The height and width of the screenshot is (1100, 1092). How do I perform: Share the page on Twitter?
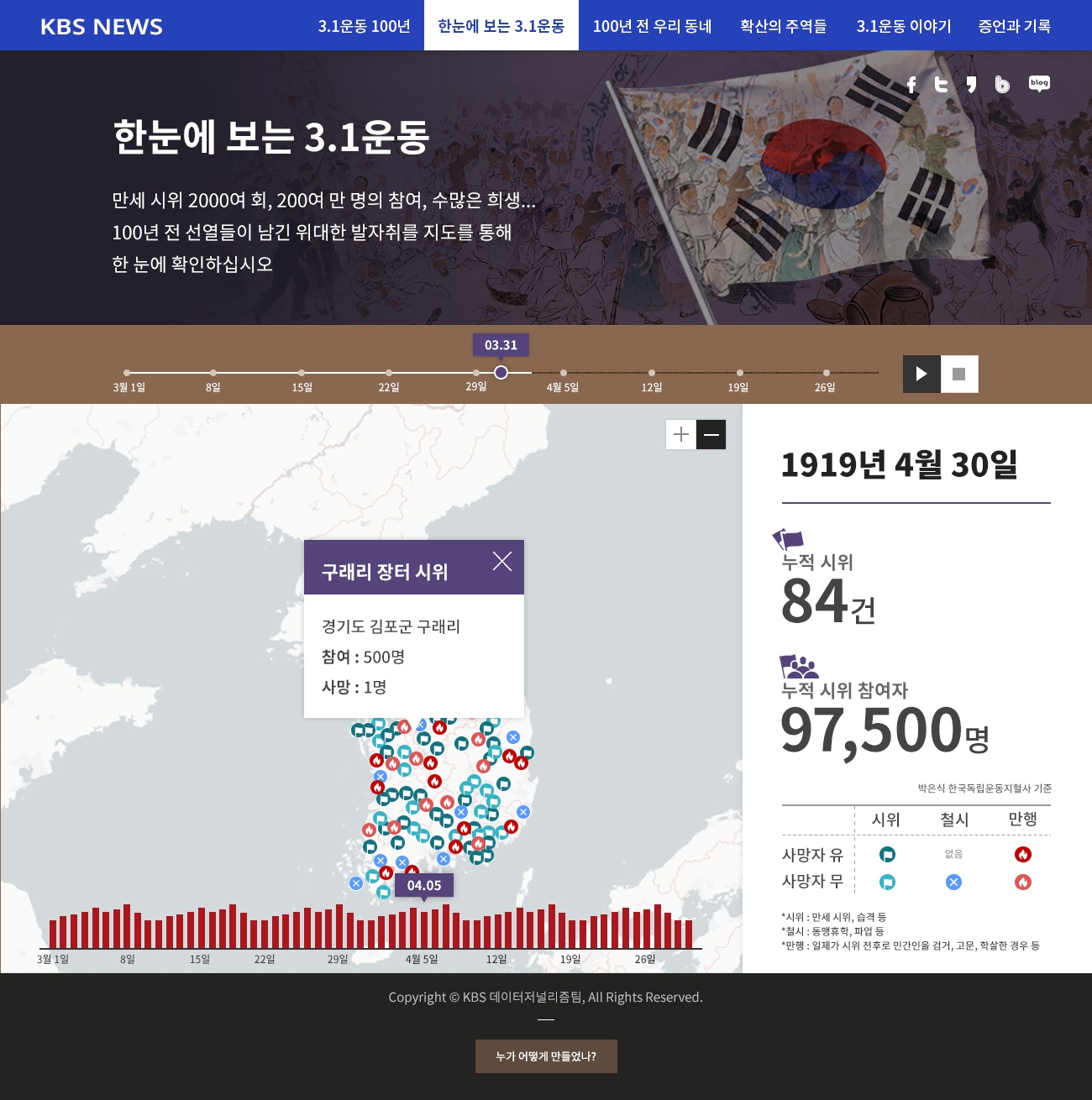point(942,84)
